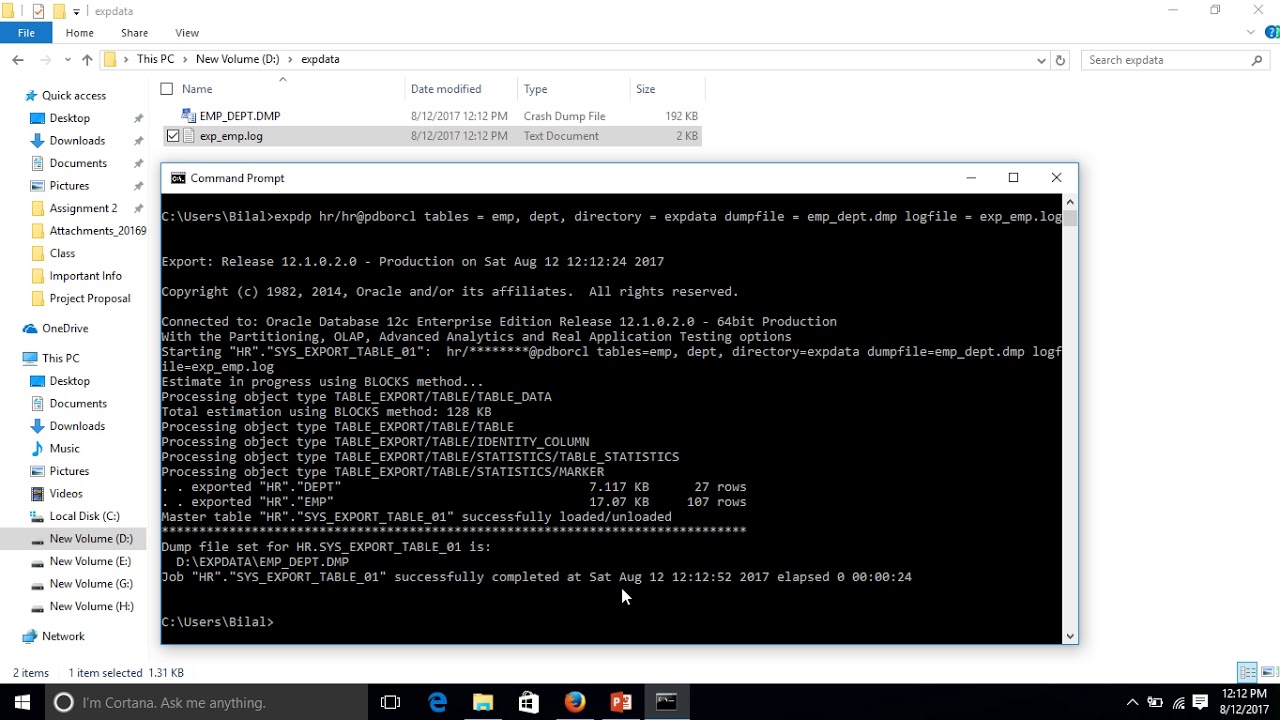The height and width of the screenshot is (720, 1280).
Task: Navigate to New Volume (D:) breadcrumb
Action: [238, 60]
